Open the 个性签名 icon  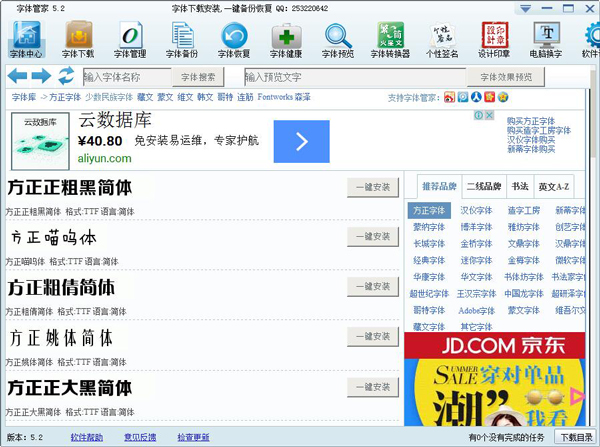(x=442, y=39)
